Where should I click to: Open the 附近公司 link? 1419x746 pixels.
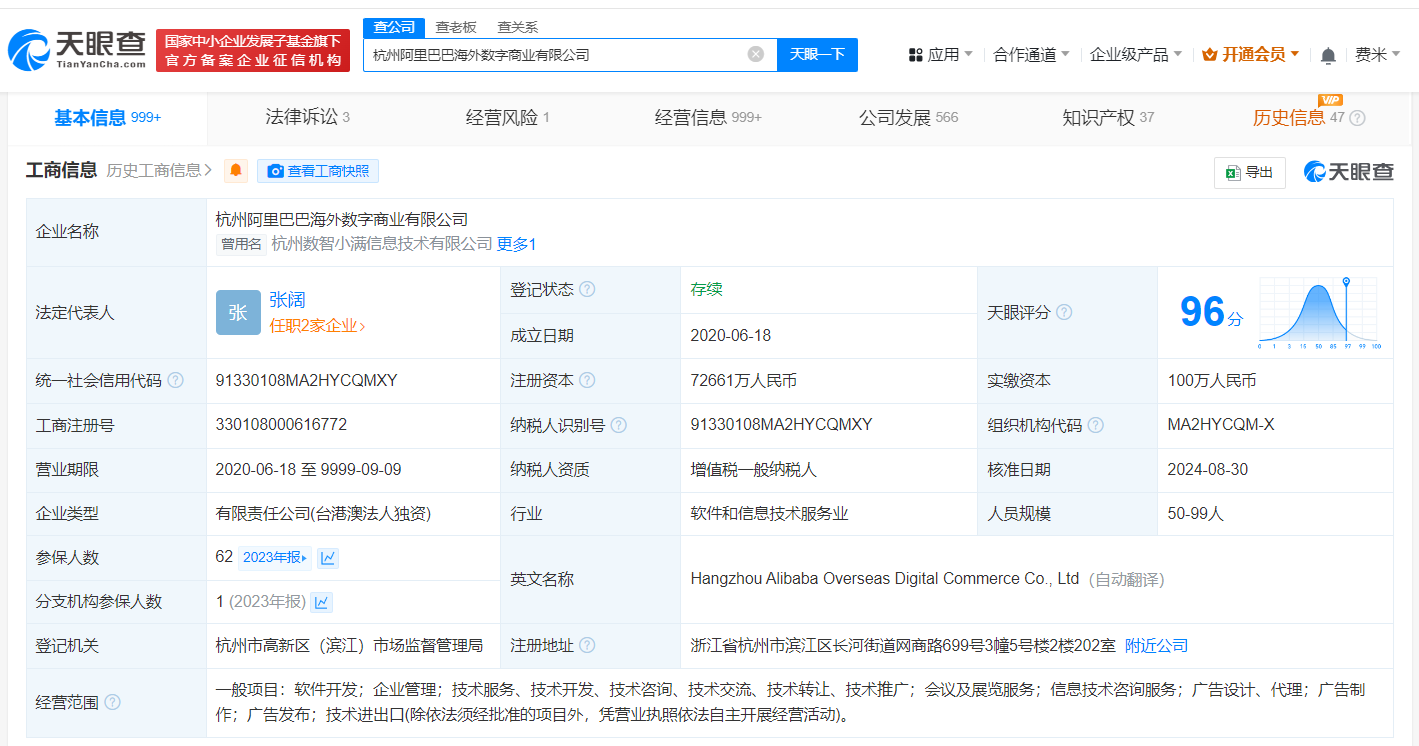coord(1155,645)
